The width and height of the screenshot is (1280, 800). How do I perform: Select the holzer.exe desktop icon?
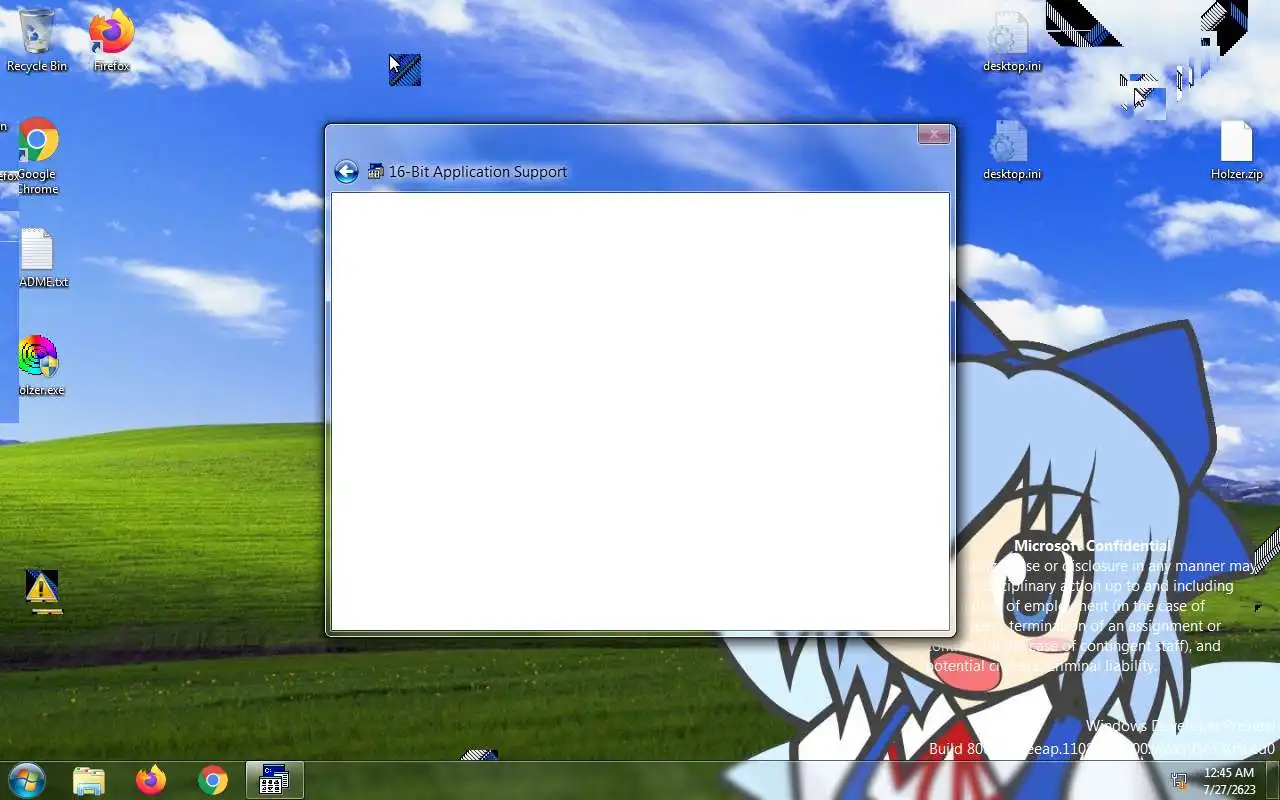pyautogui.click(x=38, y=365)
